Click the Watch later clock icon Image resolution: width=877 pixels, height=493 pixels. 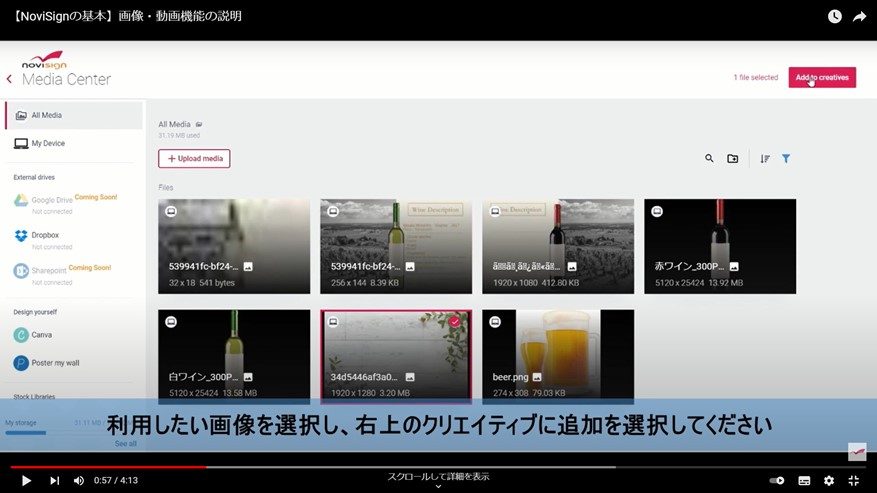point(834,16)
